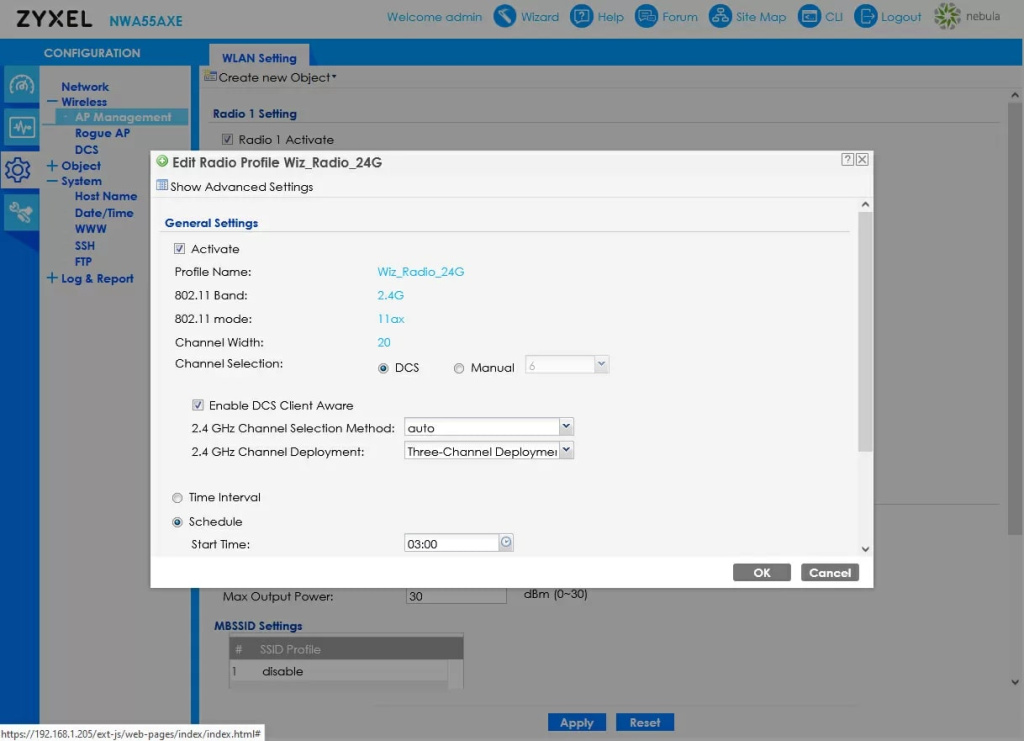Screen dimensions: 1024x741
Task: Toggle Enable DCS Client Aware checkbox
Action: 198,406
